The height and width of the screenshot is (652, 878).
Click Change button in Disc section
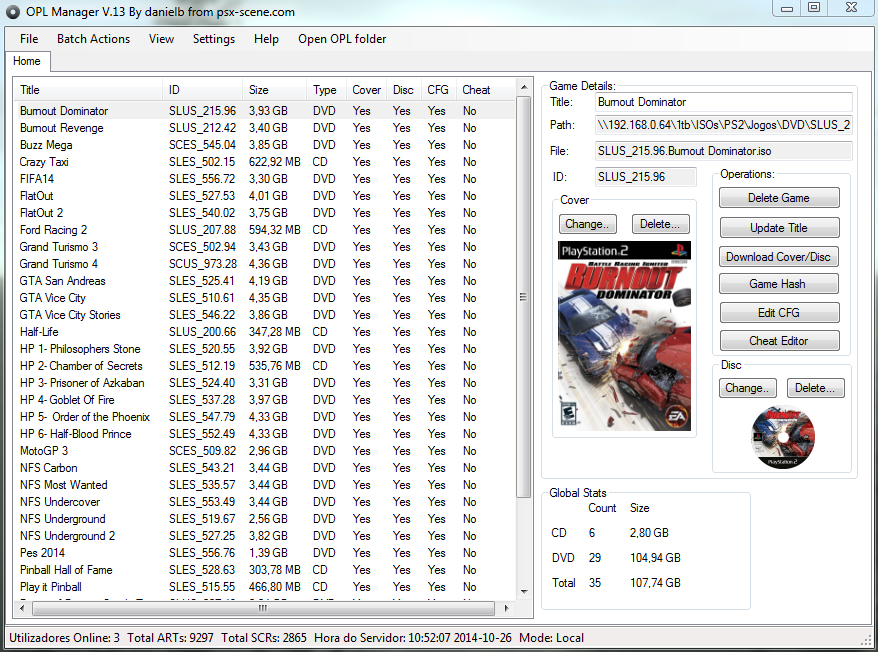(748, 388)
